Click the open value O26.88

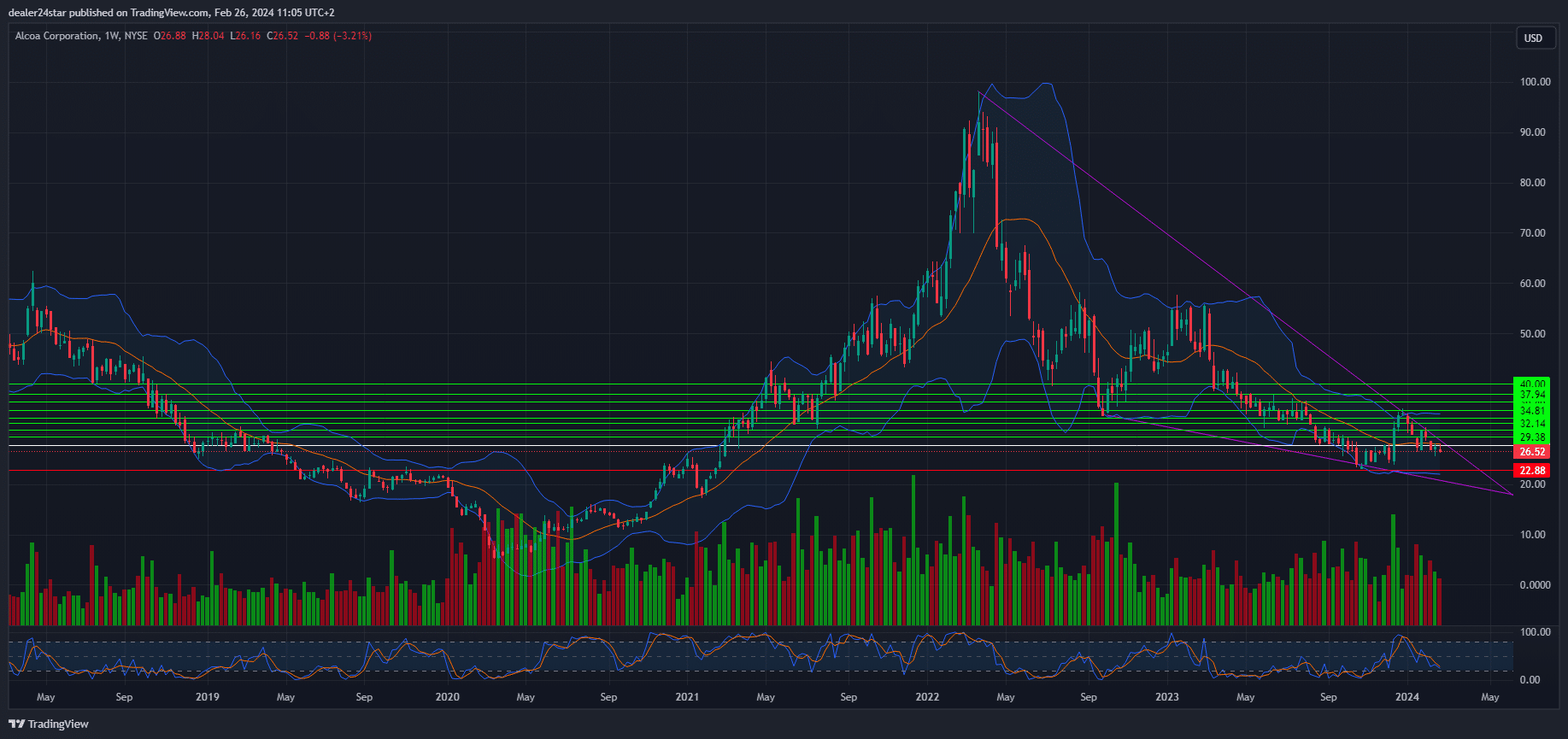(170, 36)
